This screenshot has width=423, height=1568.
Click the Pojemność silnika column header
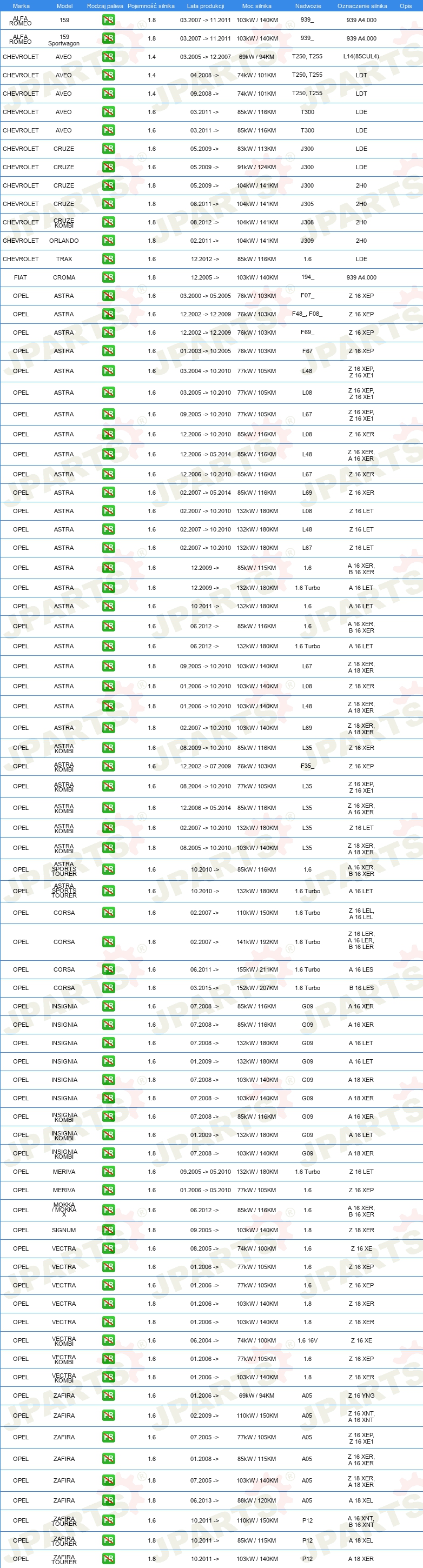151,6
